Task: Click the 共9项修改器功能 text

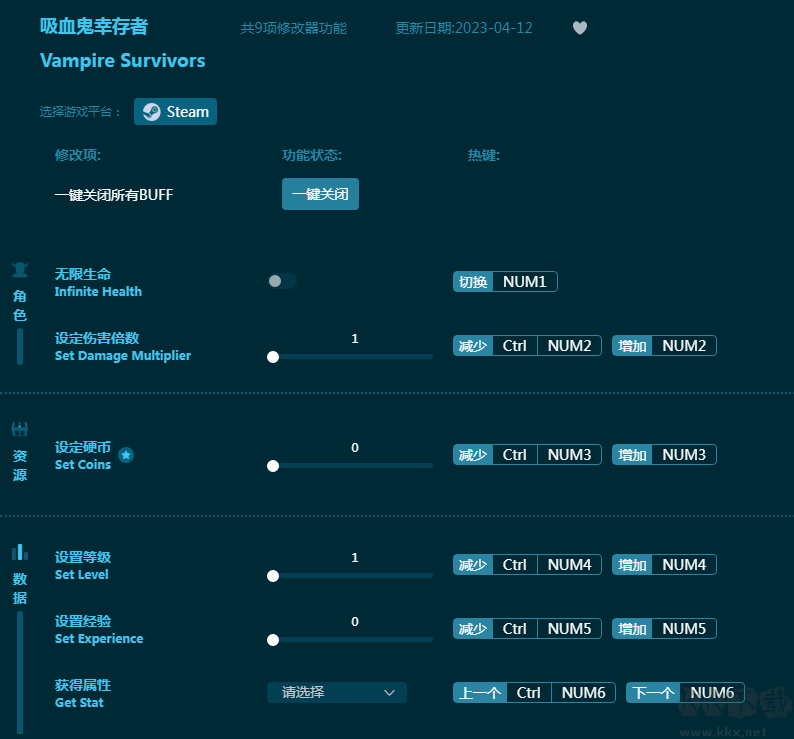Action: coord(294,28)
